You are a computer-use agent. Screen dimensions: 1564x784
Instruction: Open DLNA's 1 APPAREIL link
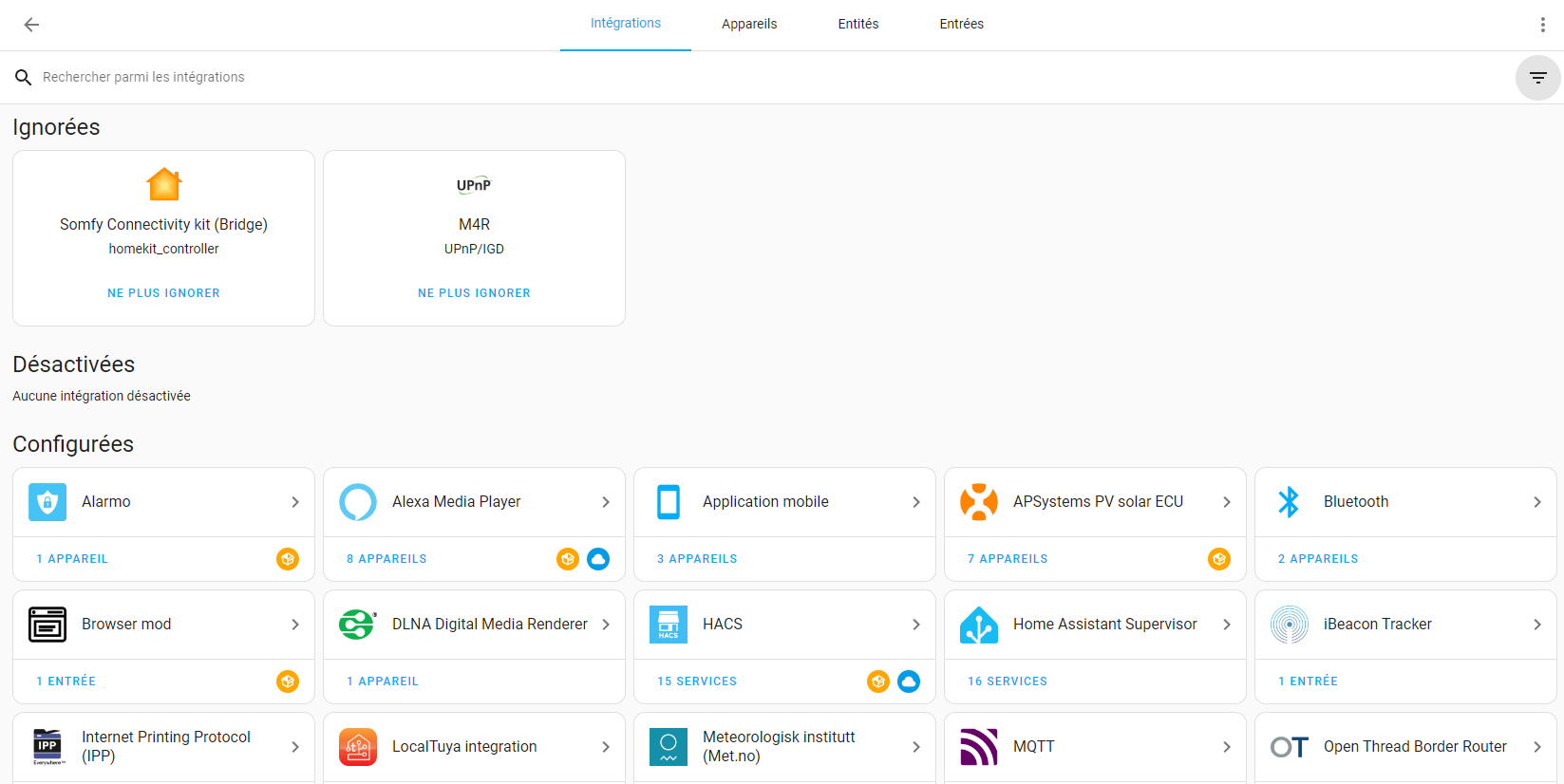[383, 681]
